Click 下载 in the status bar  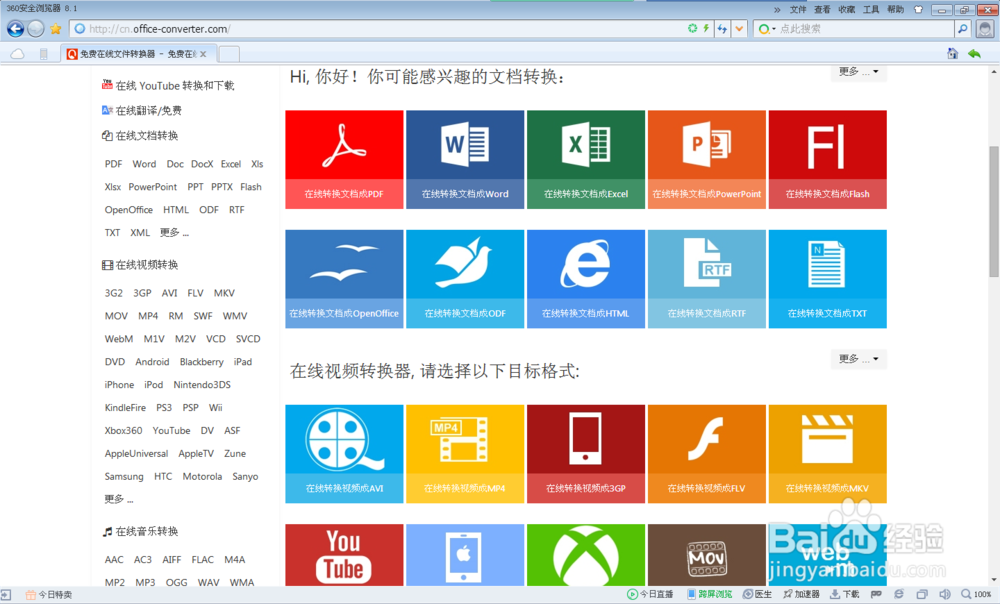pyautogui.click(x=845, y=594)
